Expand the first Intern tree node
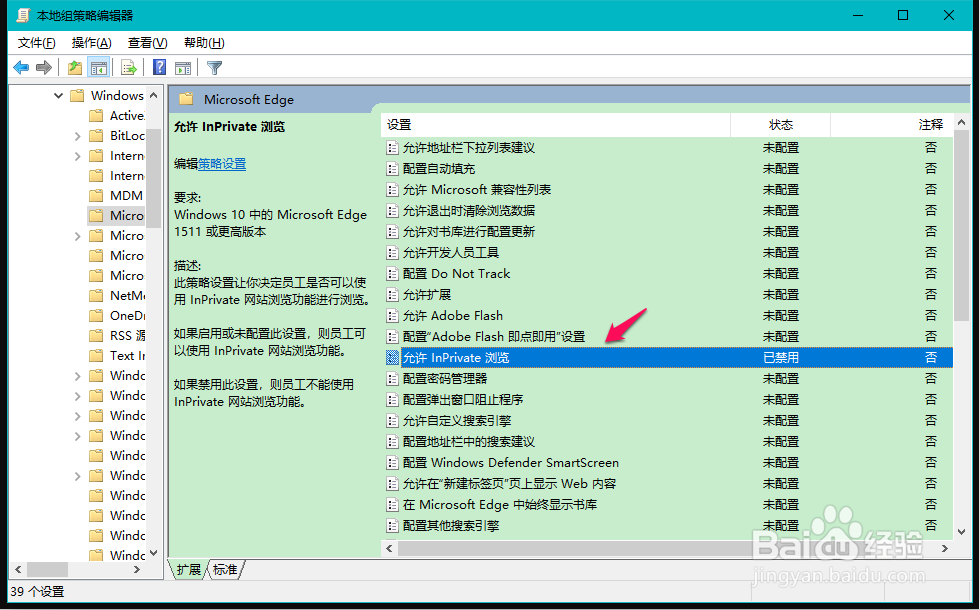 (78, 156)
